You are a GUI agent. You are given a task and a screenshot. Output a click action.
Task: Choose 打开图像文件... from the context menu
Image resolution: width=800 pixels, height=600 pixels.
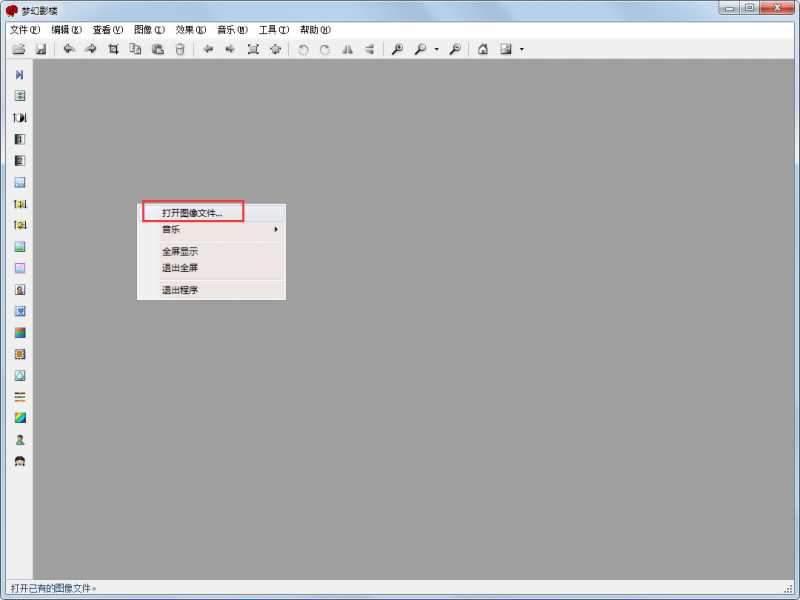pyautogui.click(x=200, y=213)
